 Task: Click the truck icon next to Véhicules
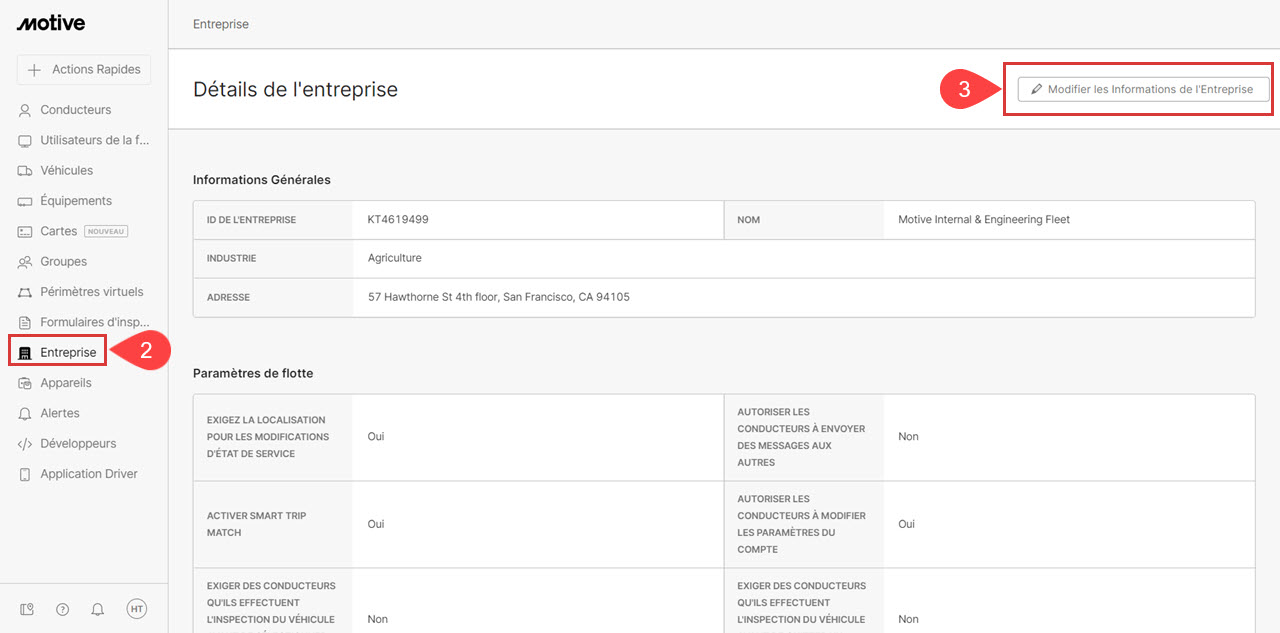[x=25, y=171]
